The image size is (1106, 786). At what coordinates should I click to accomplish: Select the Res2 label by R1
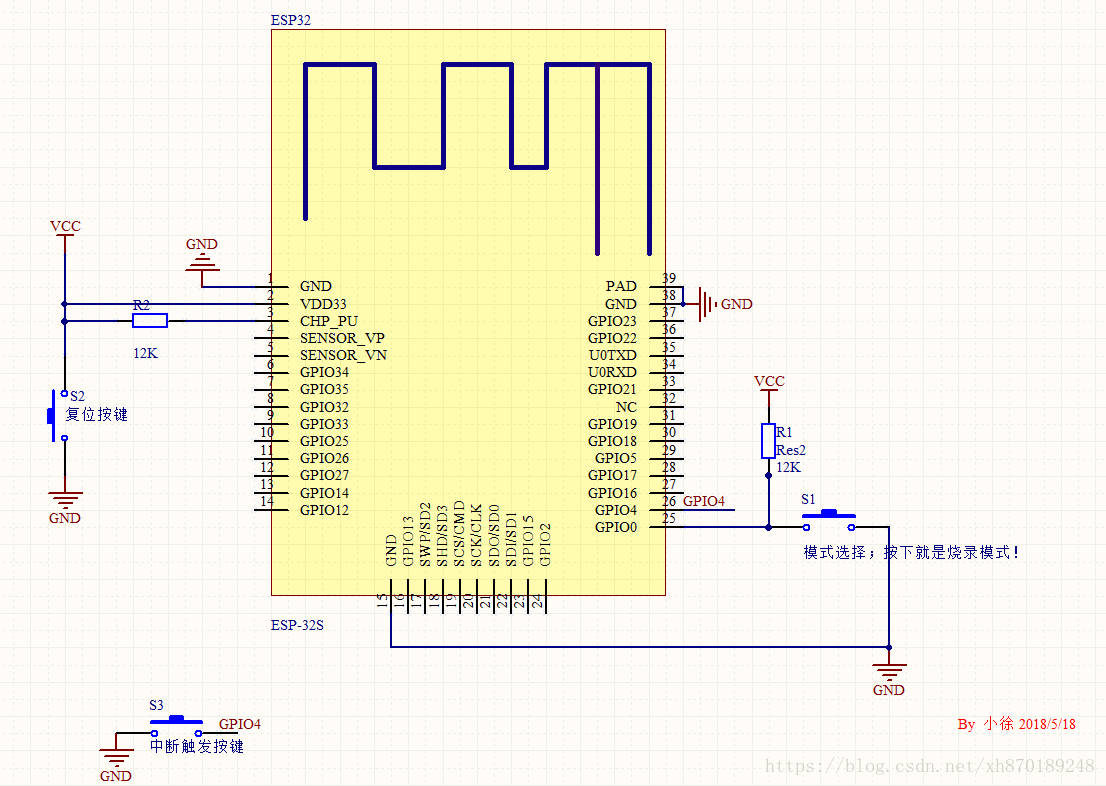(x=791, y=450)
